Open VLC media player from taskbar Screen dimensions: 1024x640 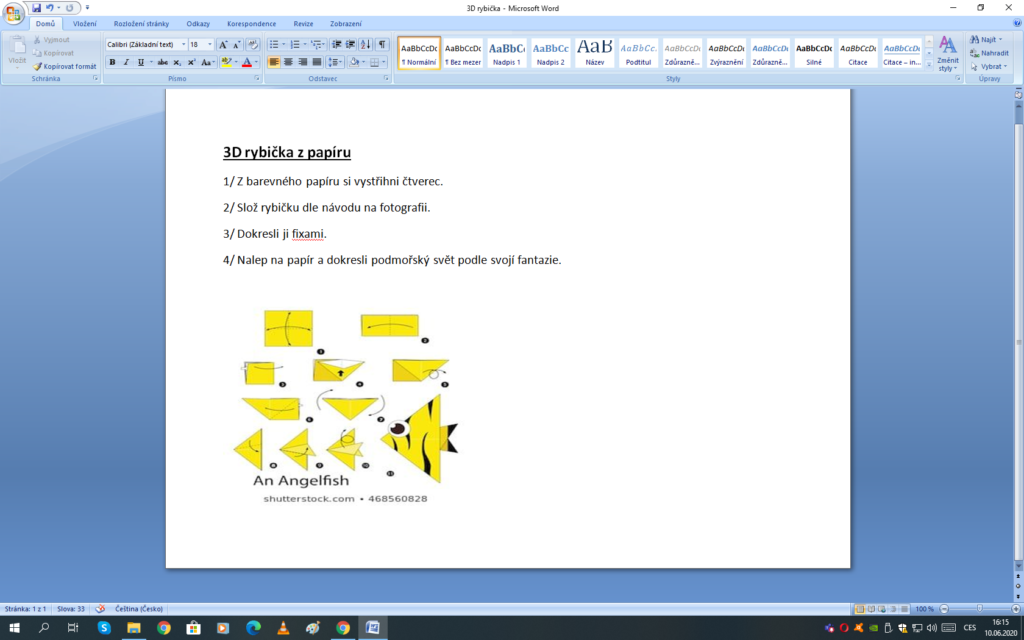coord(283,628)
